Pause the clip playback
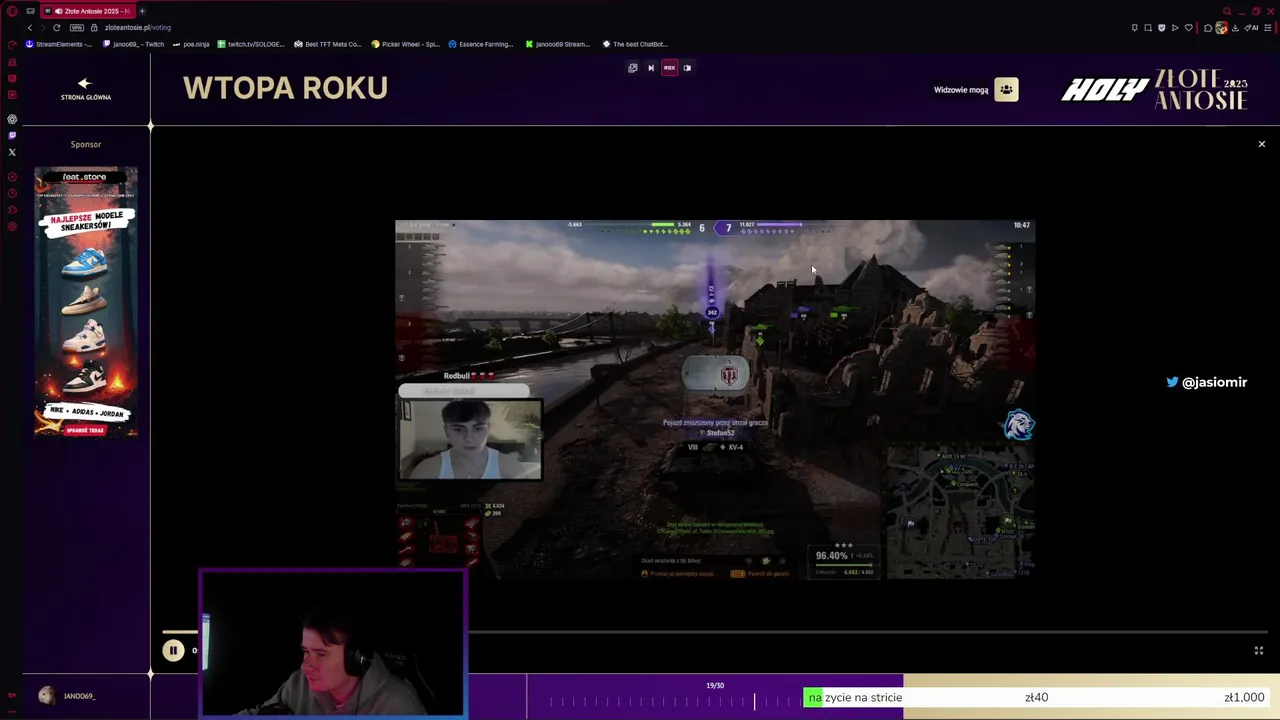This screenshot has width=1280, height=720. [173, 650]
